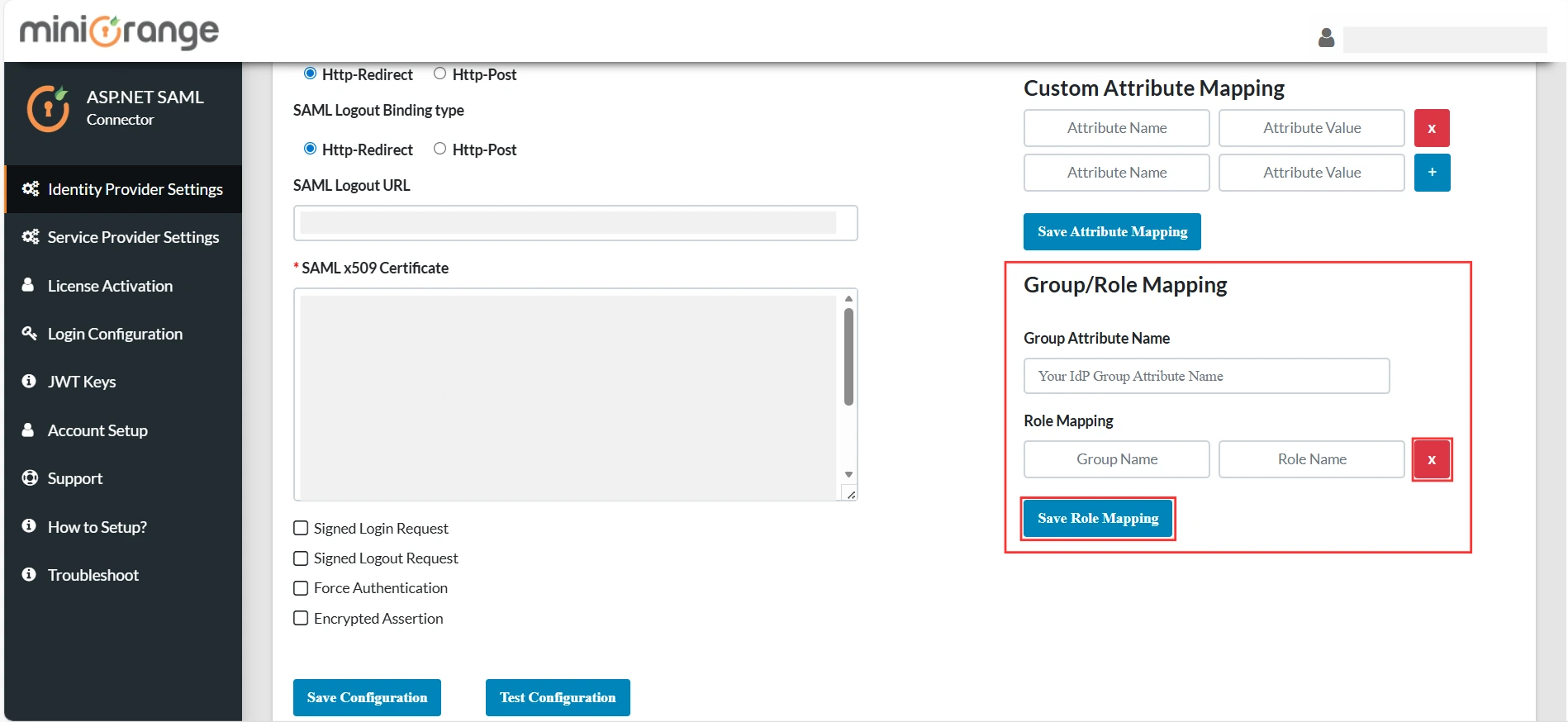Add a new custom attribute row
Viewport: 1568px width, 722px height.
point(1432,173)
